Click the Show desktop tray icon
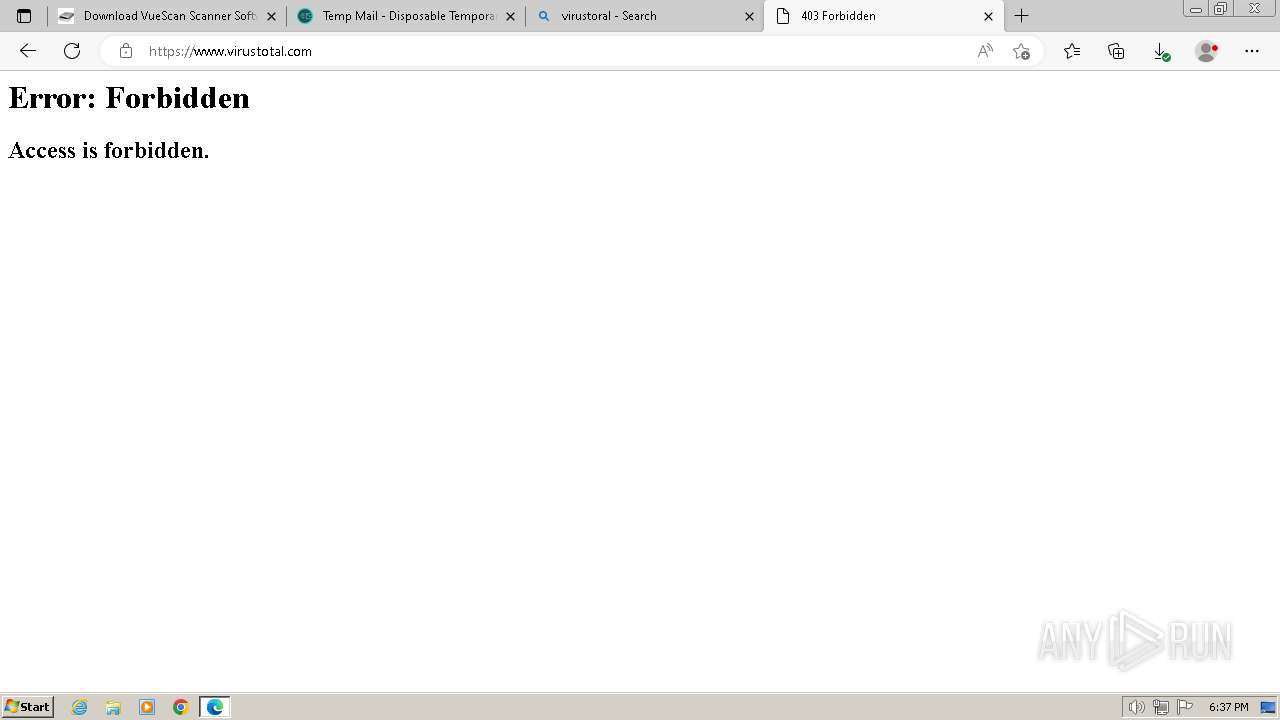1280x720 pixels. tap(1268, 707)
